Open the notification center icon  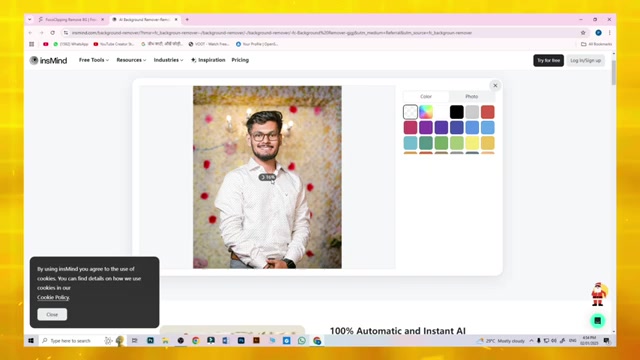coord(607,340)
